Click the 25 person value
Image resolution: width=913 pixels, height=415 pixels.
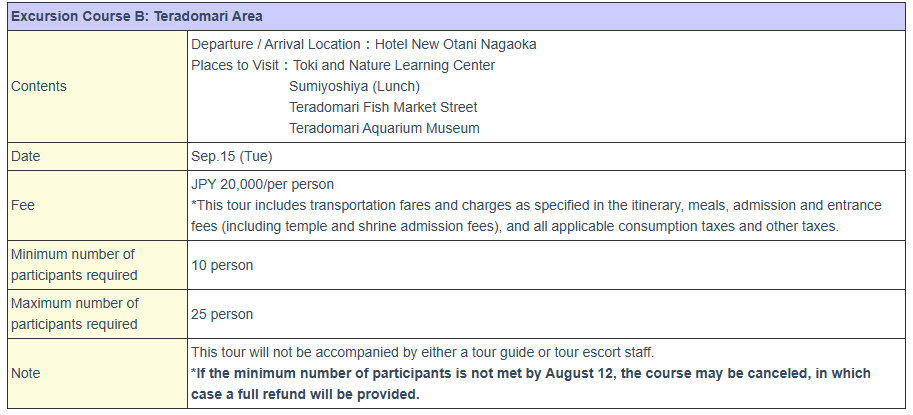(x=222, y=314)
